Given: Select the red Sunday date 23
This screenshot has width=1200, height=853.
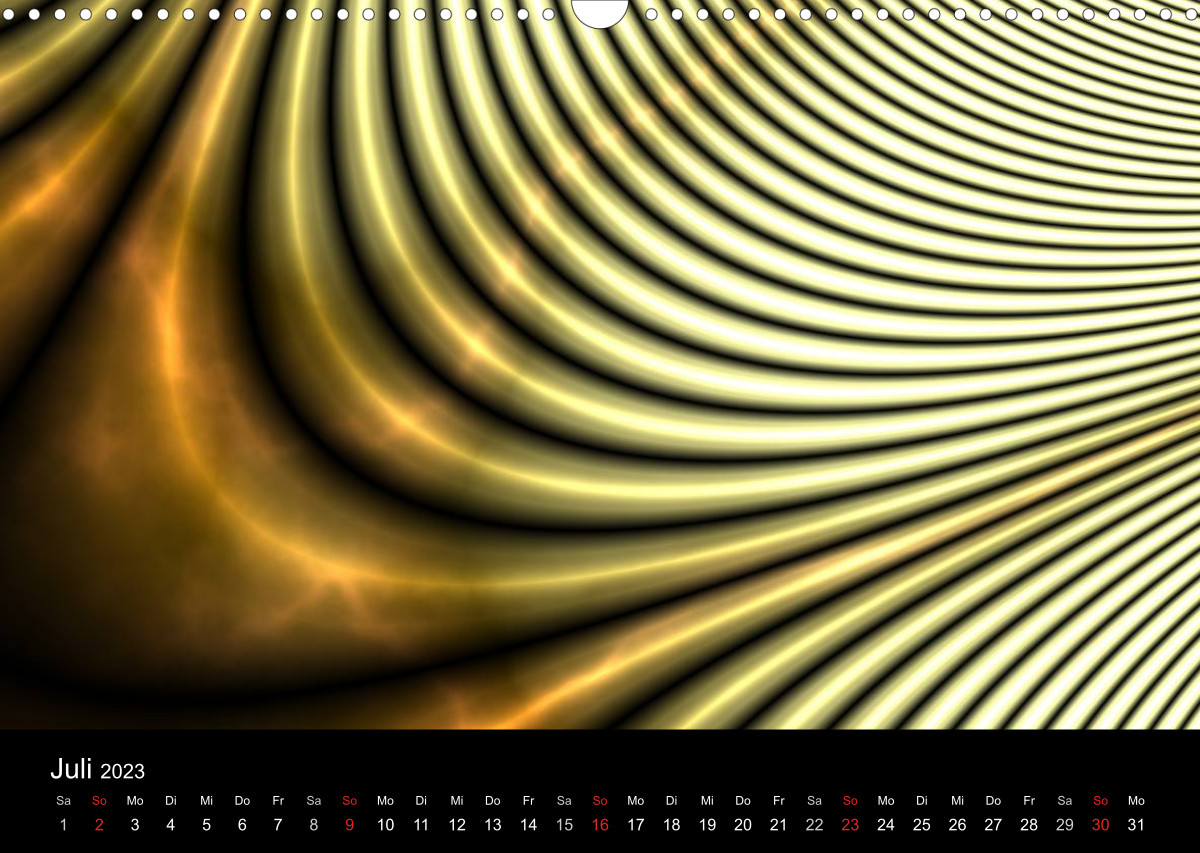Looking at the screenshot, I should [850, 825].
